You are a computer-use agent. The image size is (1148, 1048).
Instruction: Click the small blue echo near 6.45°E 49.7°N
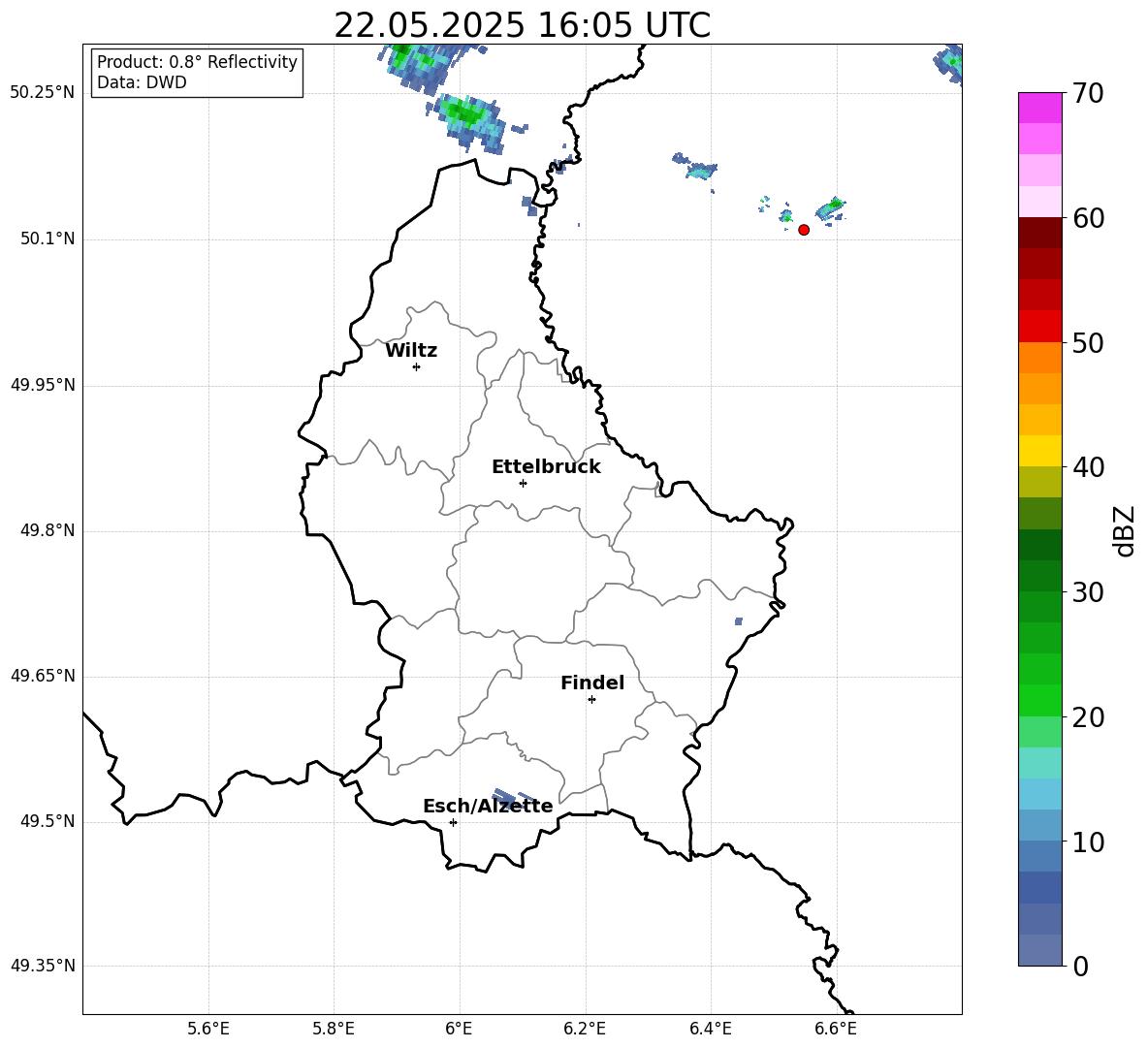[739, 621]
